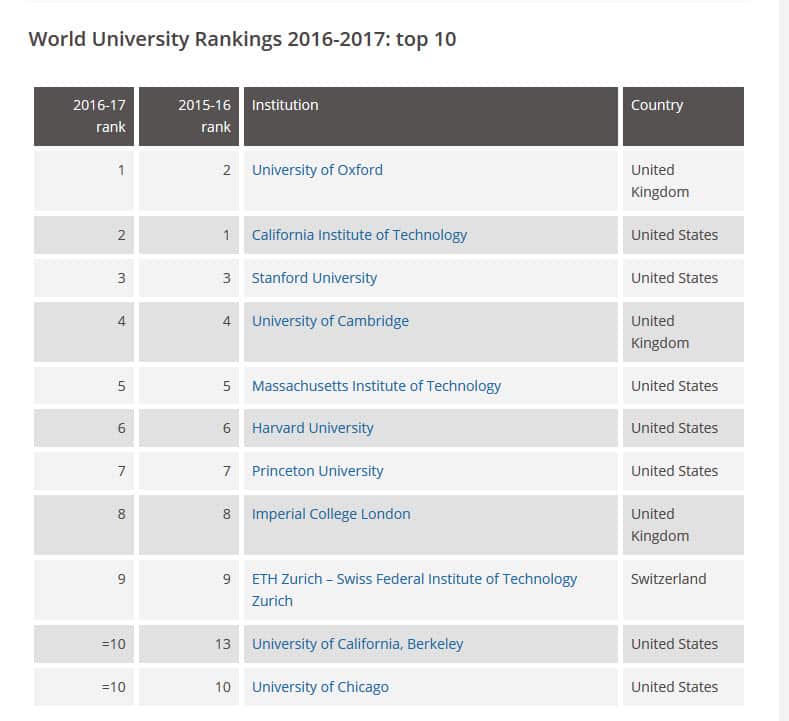Open the University of California, Berkeley link

tap(357, 644)
